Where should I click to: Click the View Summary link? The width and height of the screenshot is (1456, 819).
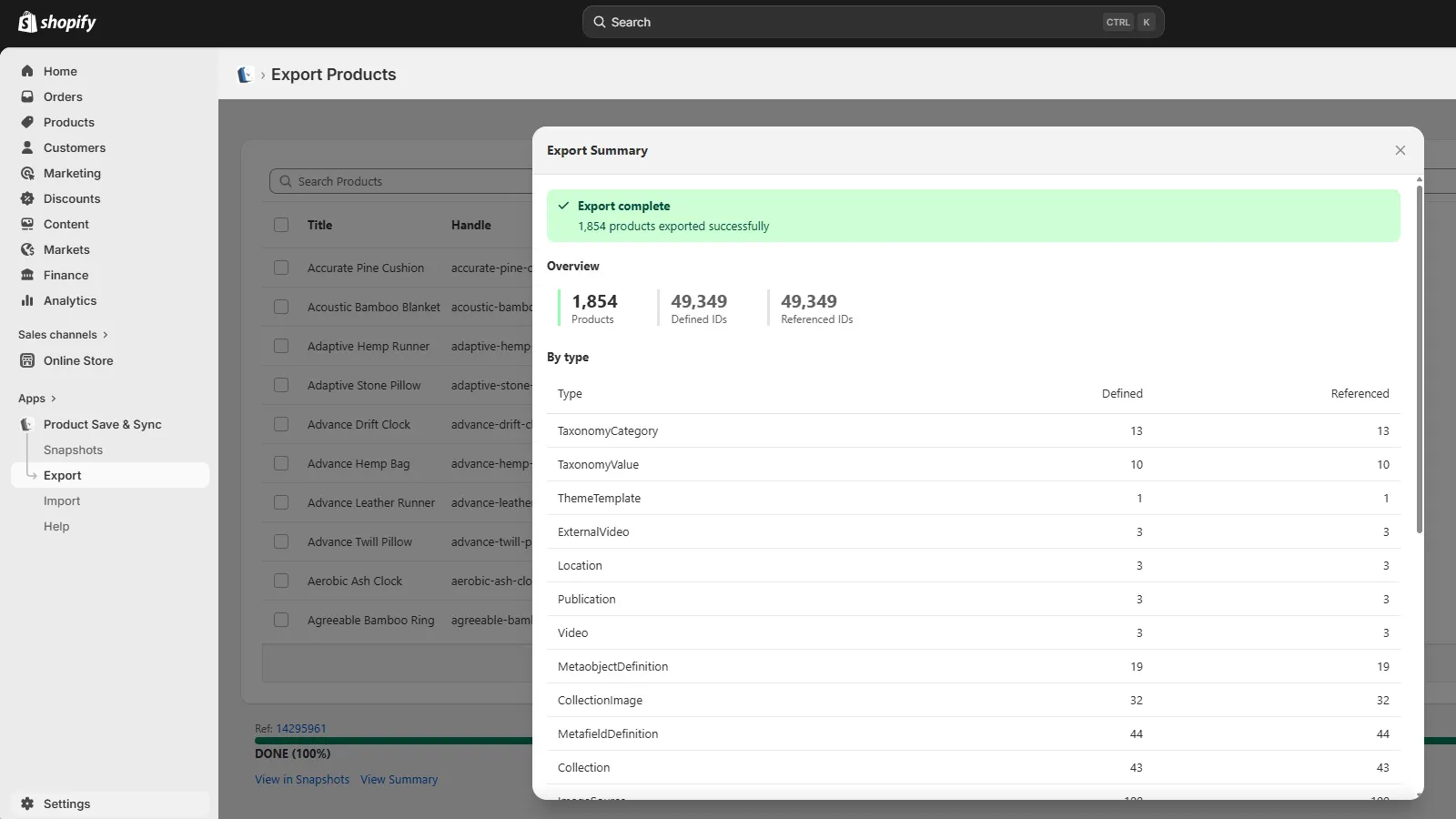[x=399, y=779]
